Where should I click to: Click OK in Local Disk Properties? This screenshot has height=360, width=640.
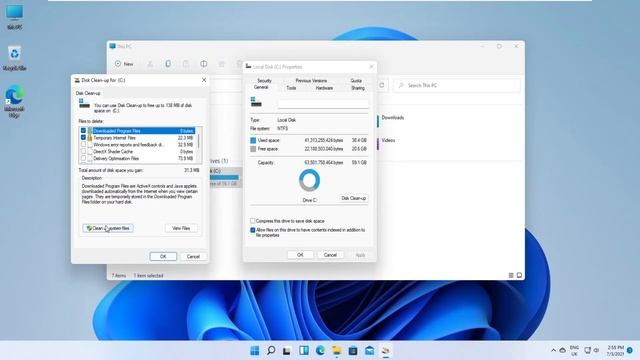tap(300, 255)
